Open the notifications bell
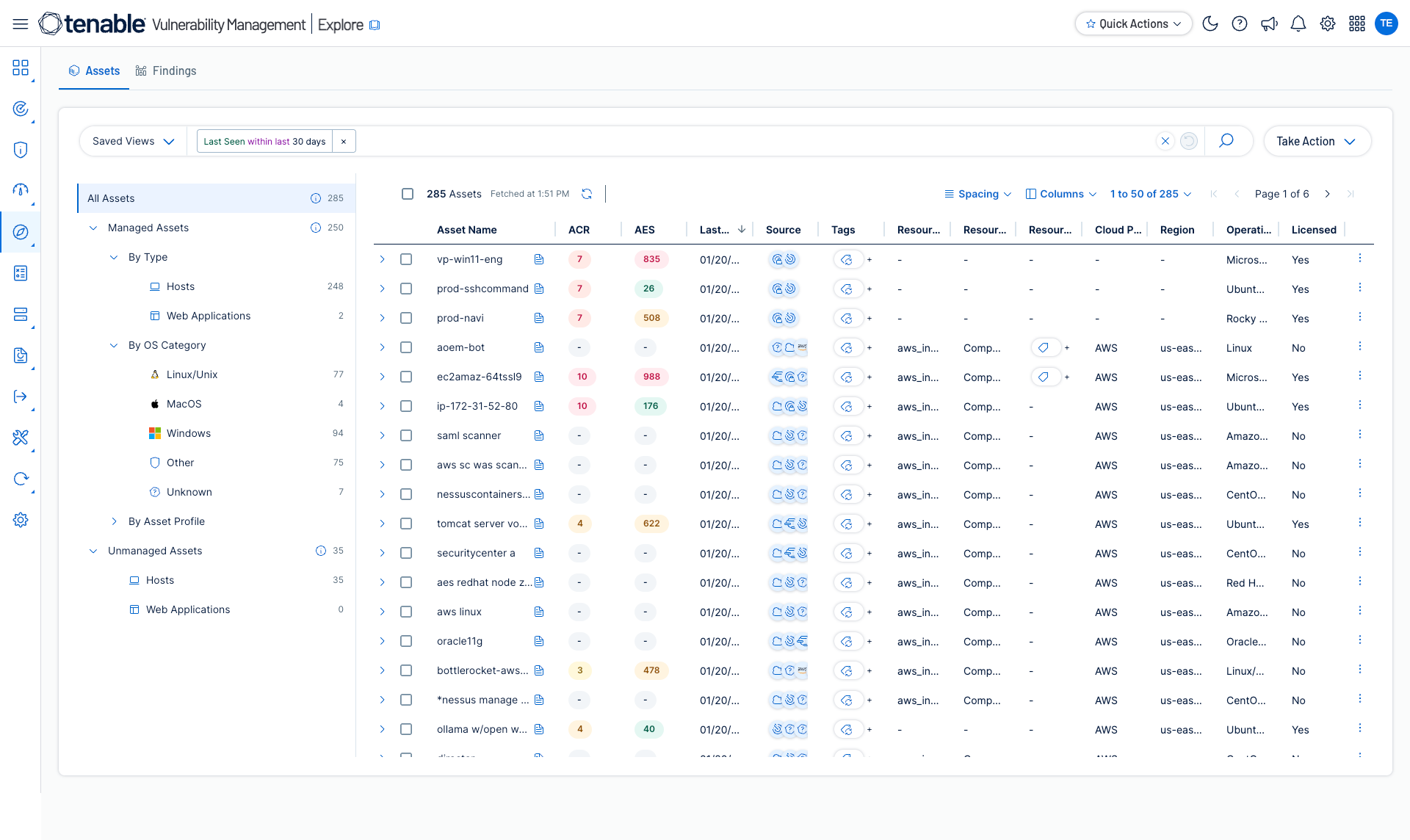The width and height of the screenshot is (1410, 840). [x=1298, y=23]
